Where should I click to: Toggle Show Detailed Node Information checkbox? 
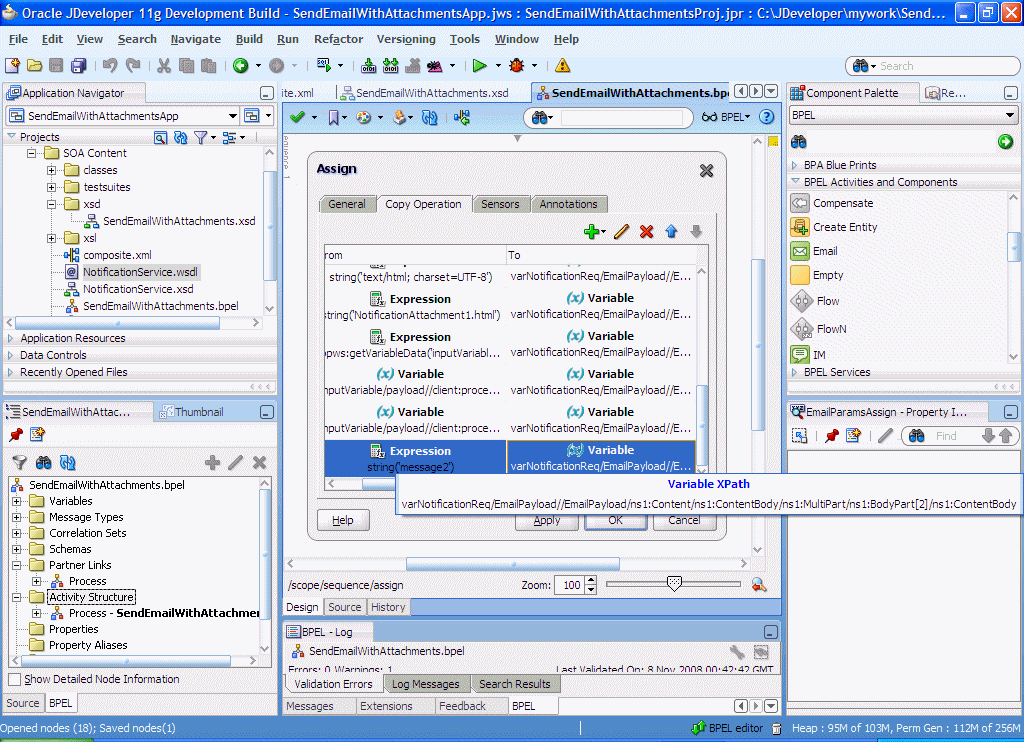(14, 679)
